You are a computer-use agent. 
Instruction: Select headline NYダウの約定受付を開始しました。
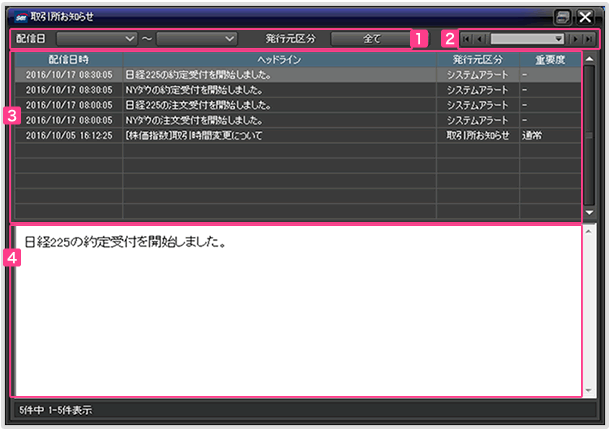pyautogui.click(x=194, y=90)
